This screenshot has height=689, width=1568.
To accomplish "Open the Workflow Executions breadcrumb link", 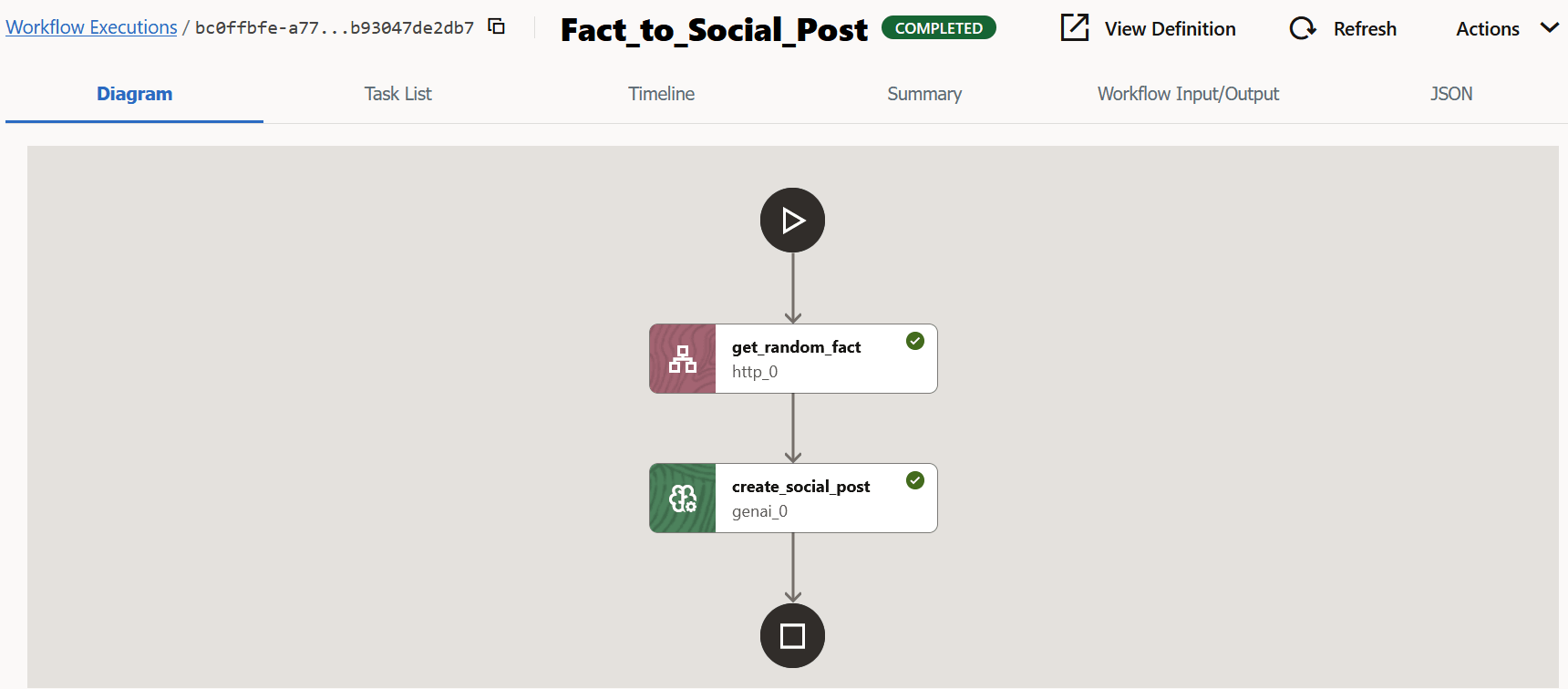I will 91,27.
